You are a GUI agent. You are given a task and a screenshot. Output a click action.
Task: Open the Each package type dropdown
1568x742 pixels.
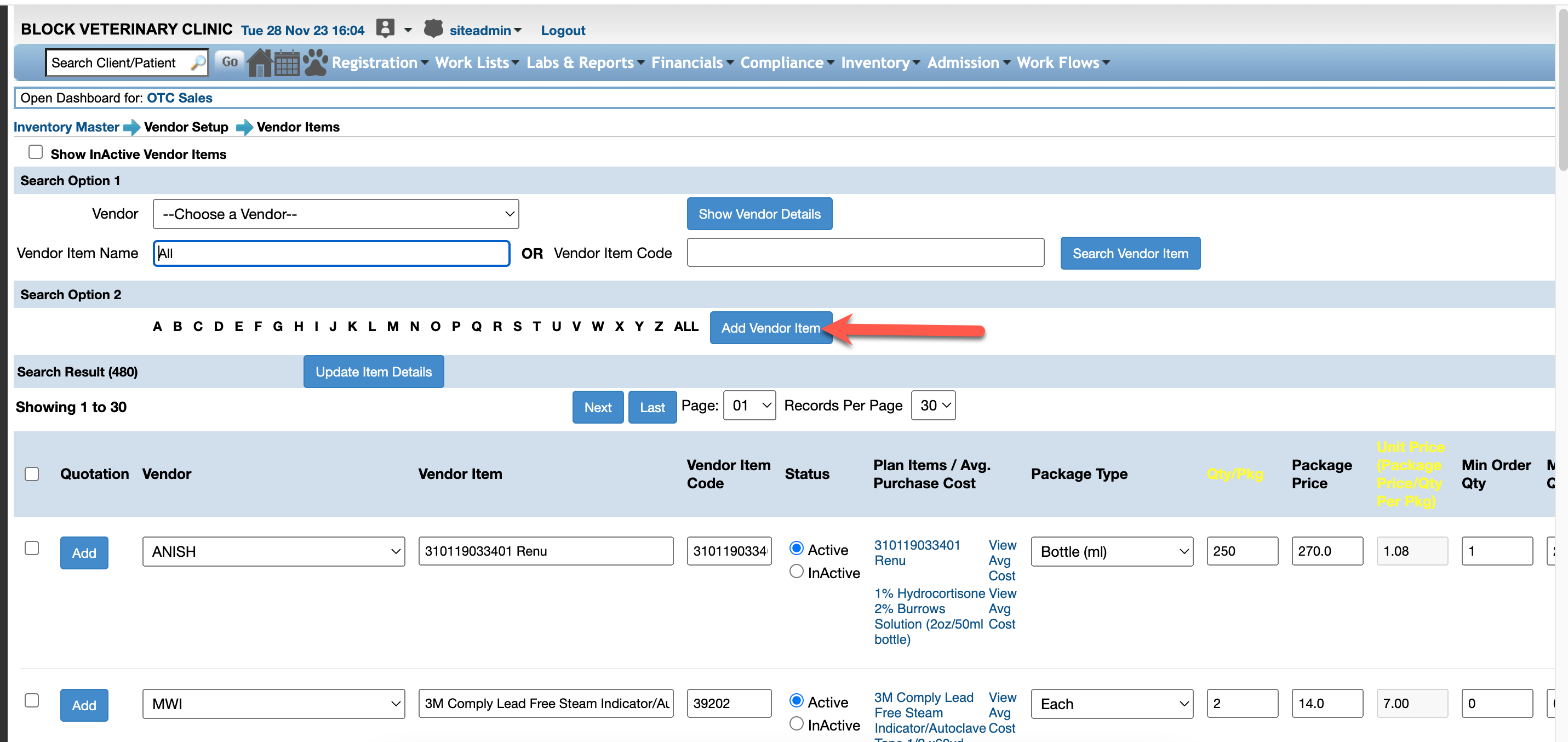(1112, 704)
